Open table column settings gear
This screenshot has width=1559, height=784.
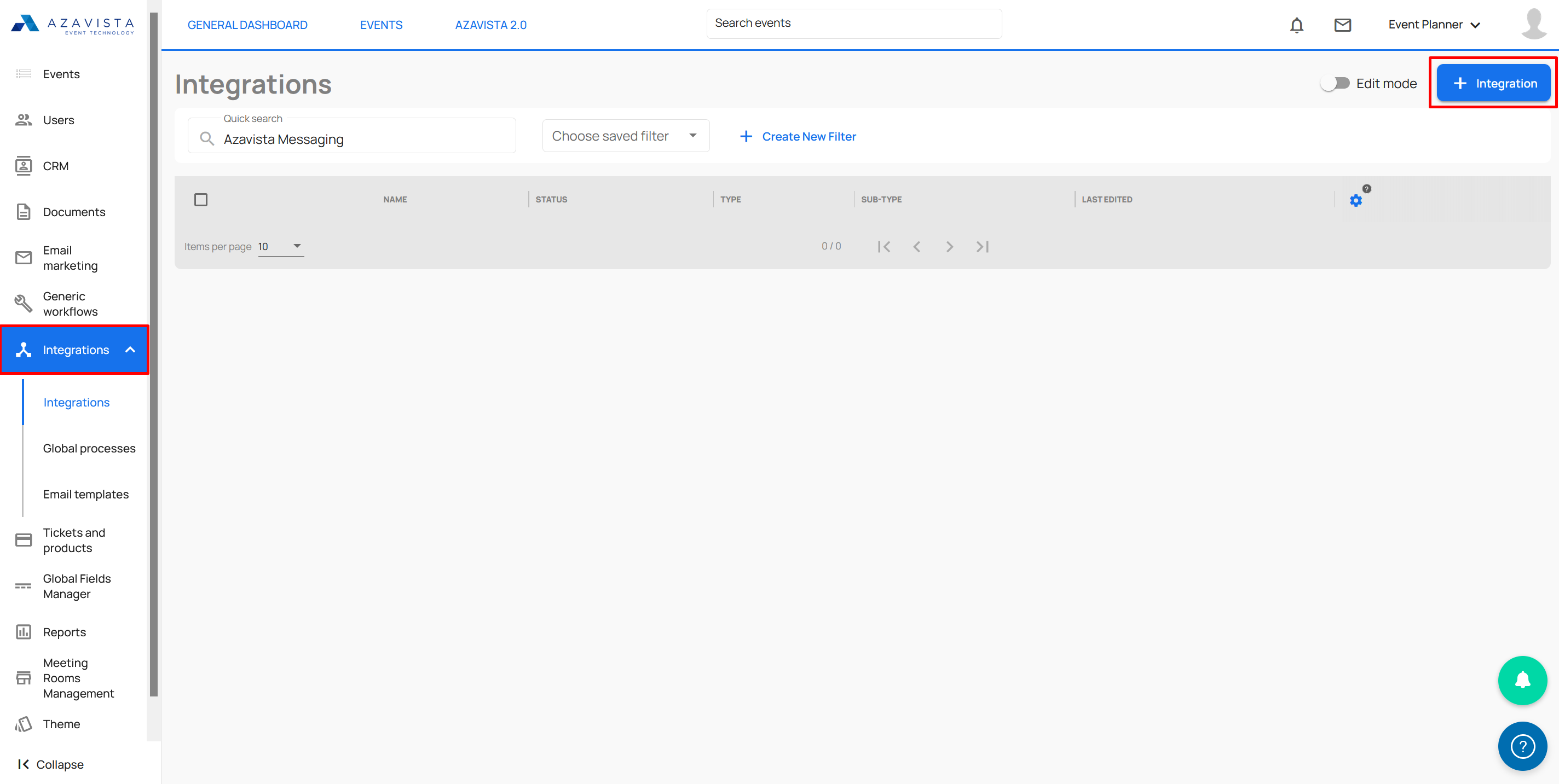[x=1356, y=200]
